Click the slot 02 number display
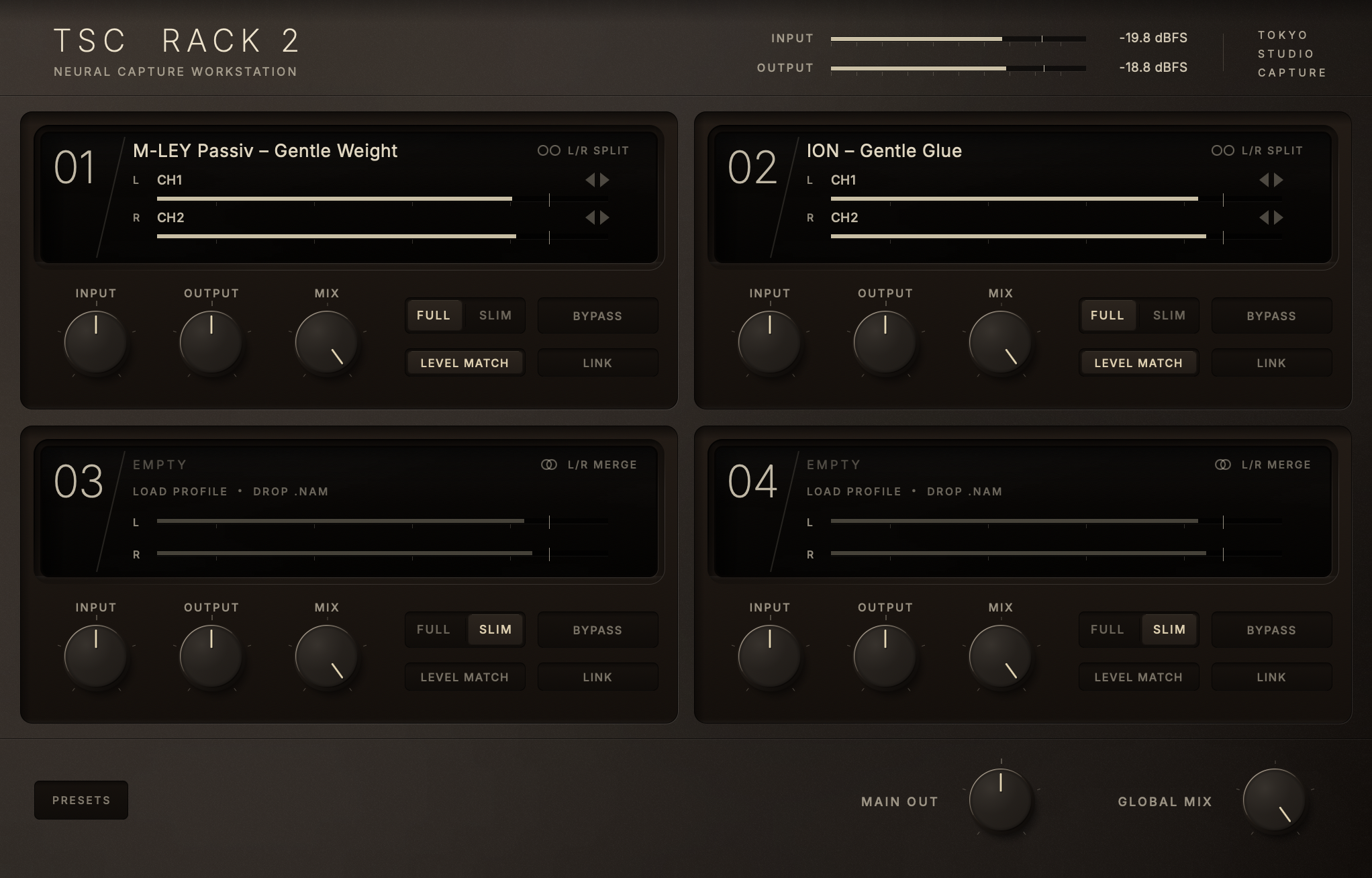The image size is (1372, 878). pyautogui.click(x=752, y=167)
